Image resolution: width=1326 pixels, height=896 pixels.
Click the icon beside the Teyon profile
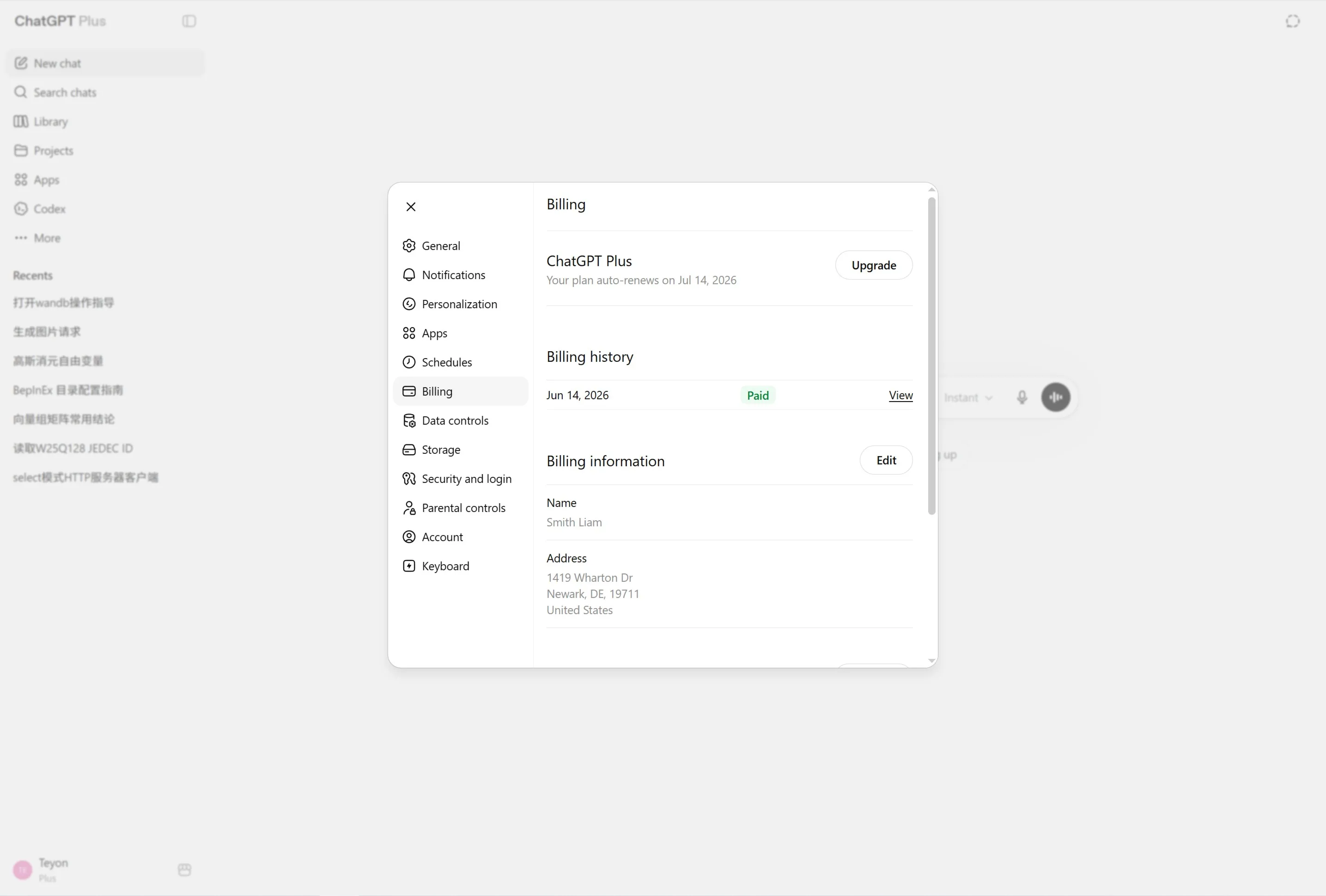click(184, 870)
